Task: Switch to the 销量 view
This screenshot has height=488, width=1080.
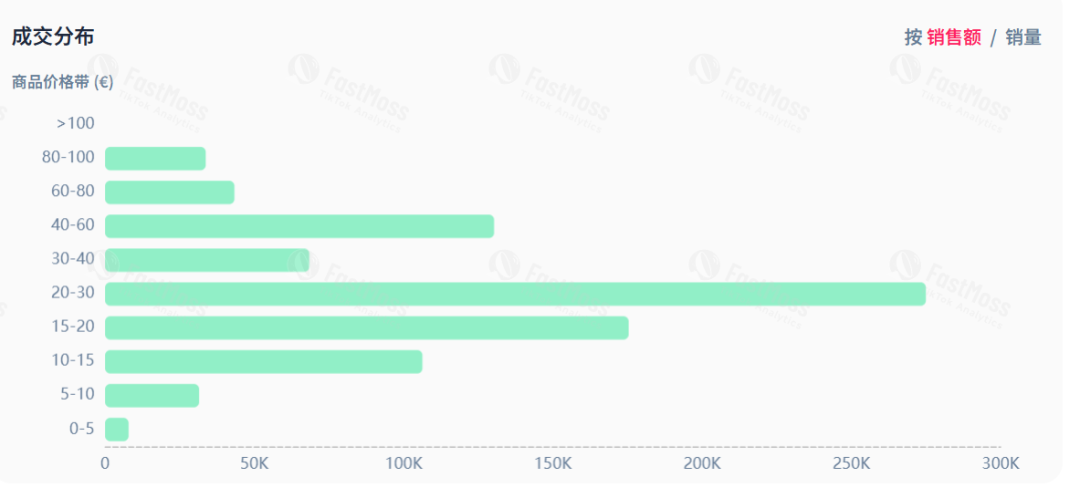Action: [x=1023, y=38]
